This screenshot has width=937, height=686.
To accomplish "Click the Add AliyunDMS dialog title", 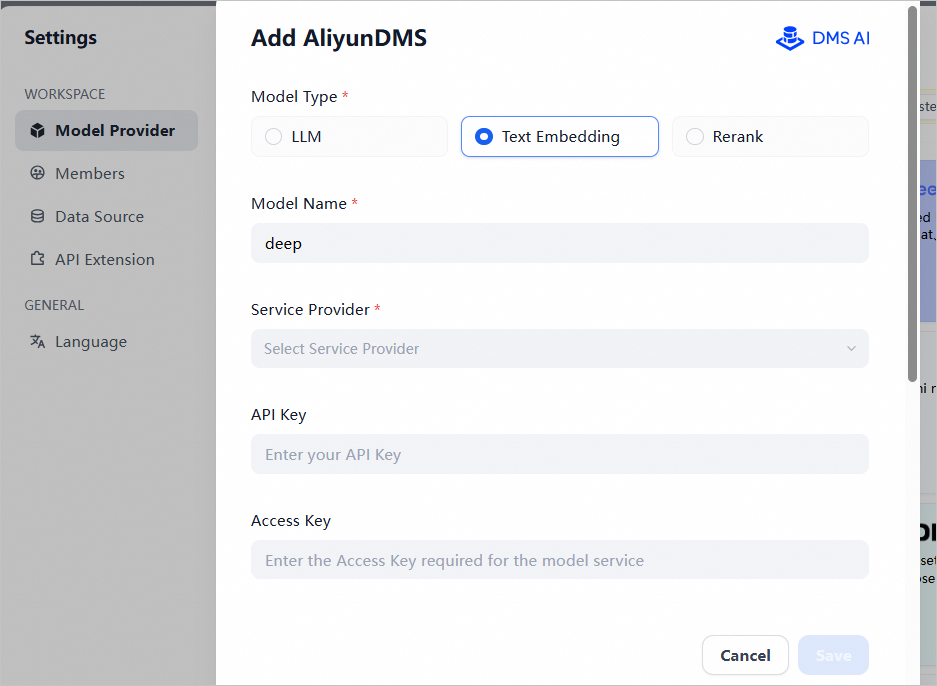I will pyautogui.click(x=339, y=38).
